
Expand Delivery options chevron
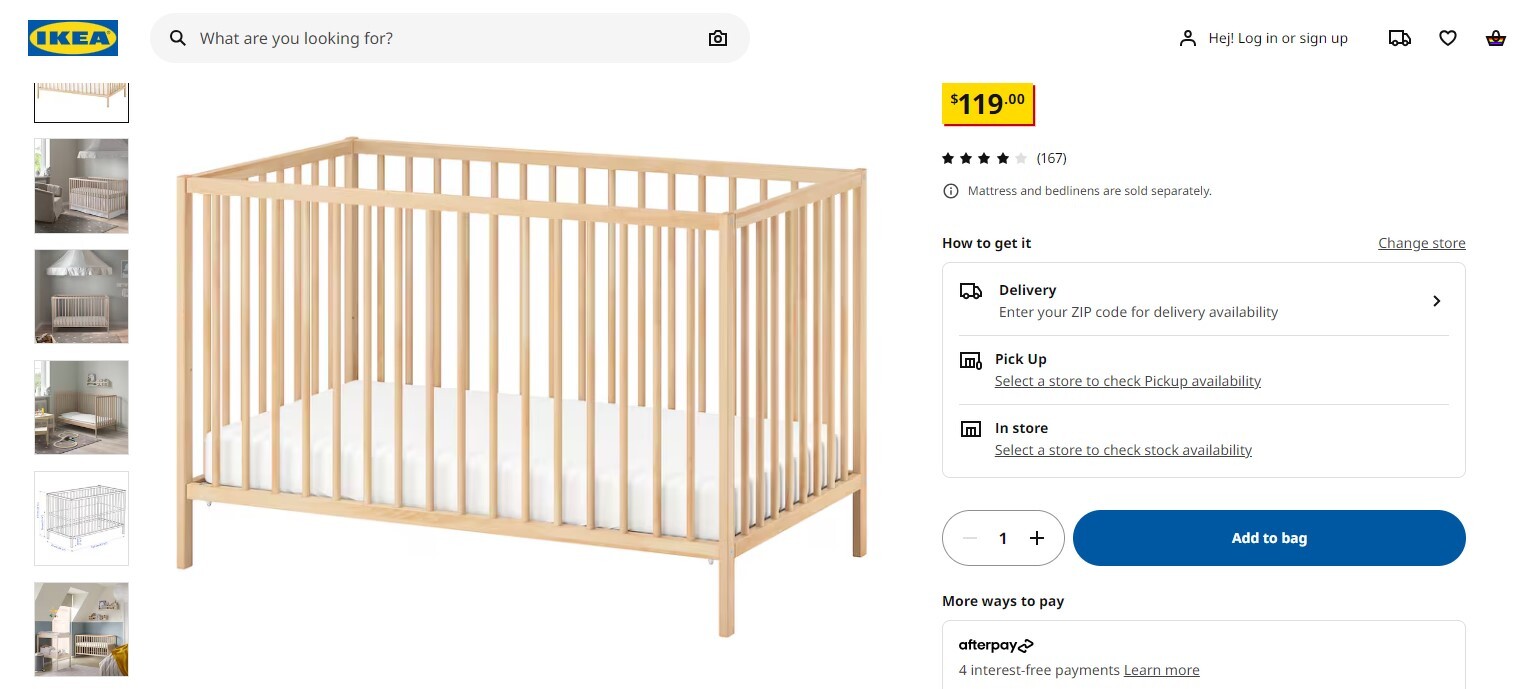(1436, 301)
